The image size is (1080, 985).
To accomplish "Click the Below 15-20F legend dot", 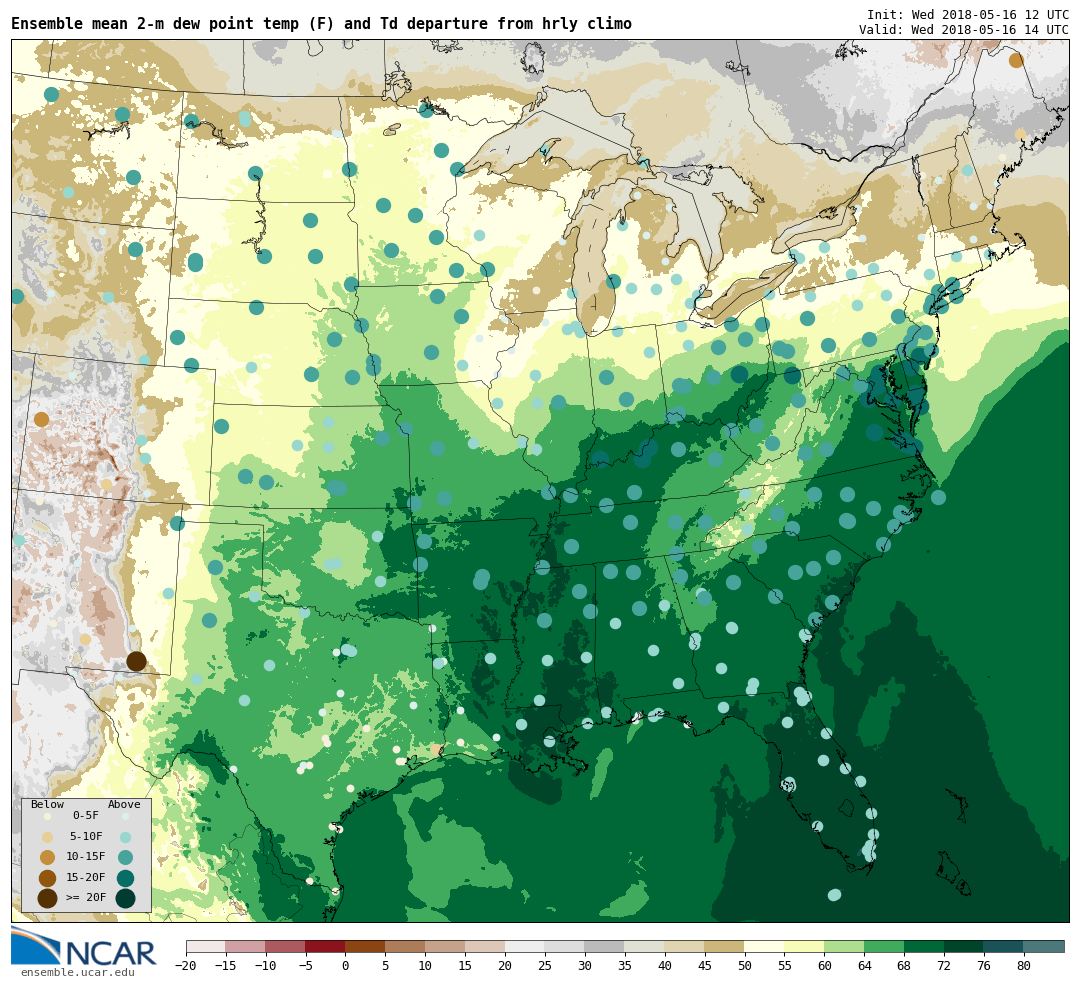I will coord(47,878).
